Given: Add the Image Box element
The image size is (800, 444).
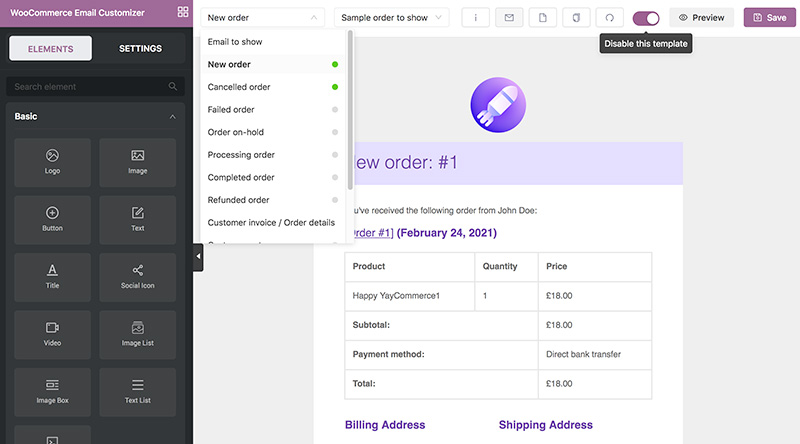Looking at the screenshot, I should (x=53, y=392).
